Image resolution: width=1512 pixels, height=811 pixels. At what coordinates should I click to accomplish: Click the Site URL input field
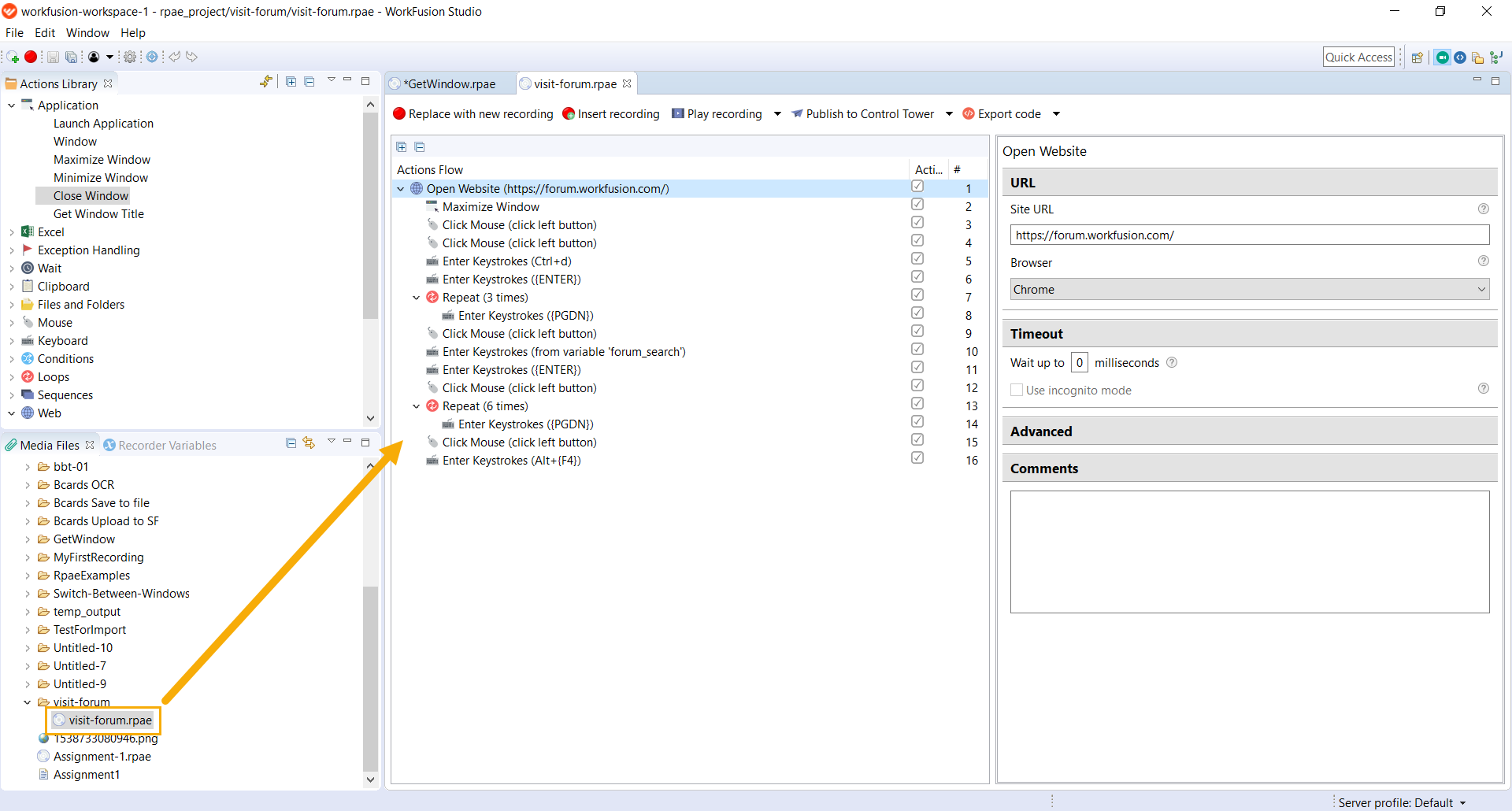1250,235
